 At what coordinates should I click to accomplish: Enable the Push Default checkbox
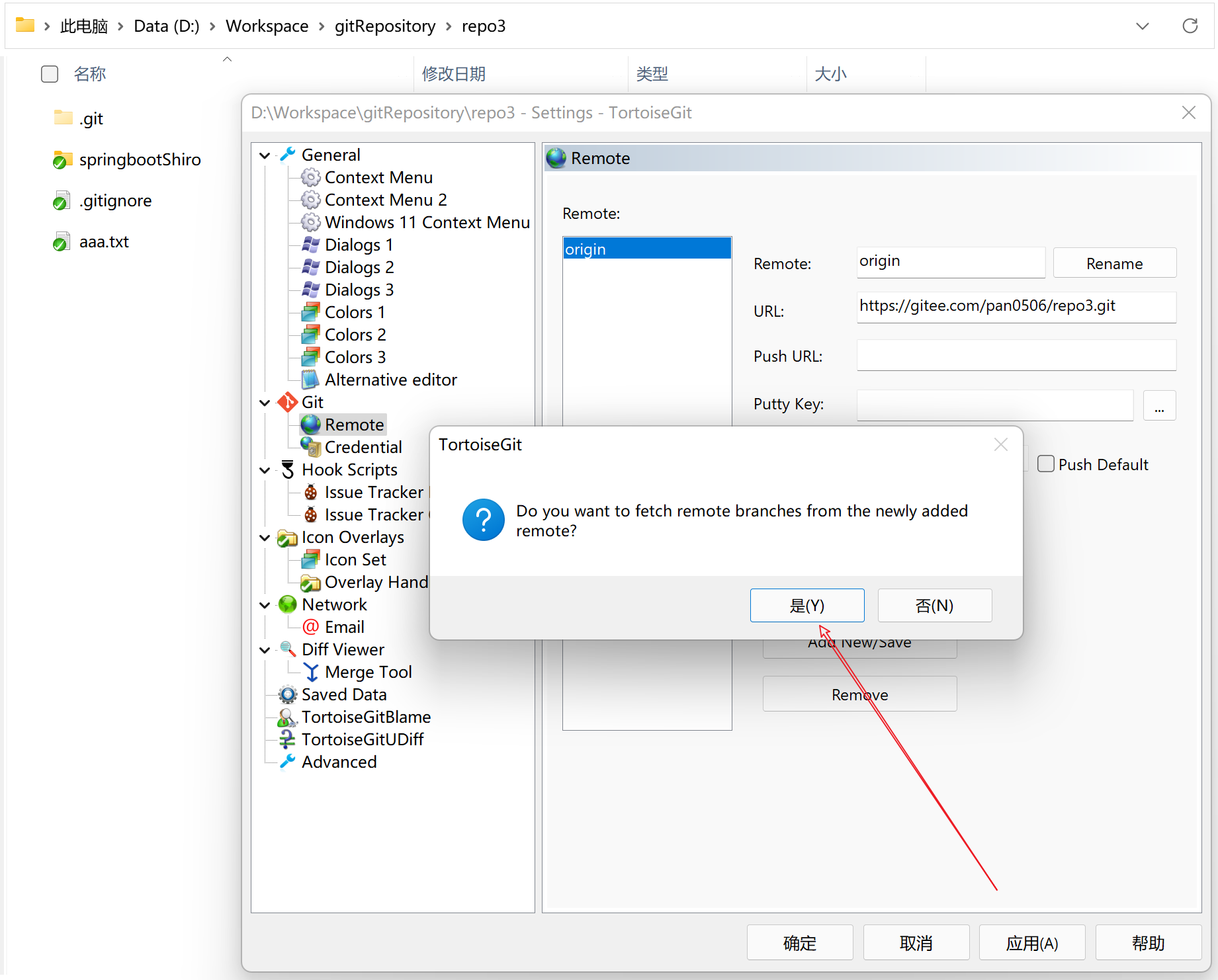1045,464
